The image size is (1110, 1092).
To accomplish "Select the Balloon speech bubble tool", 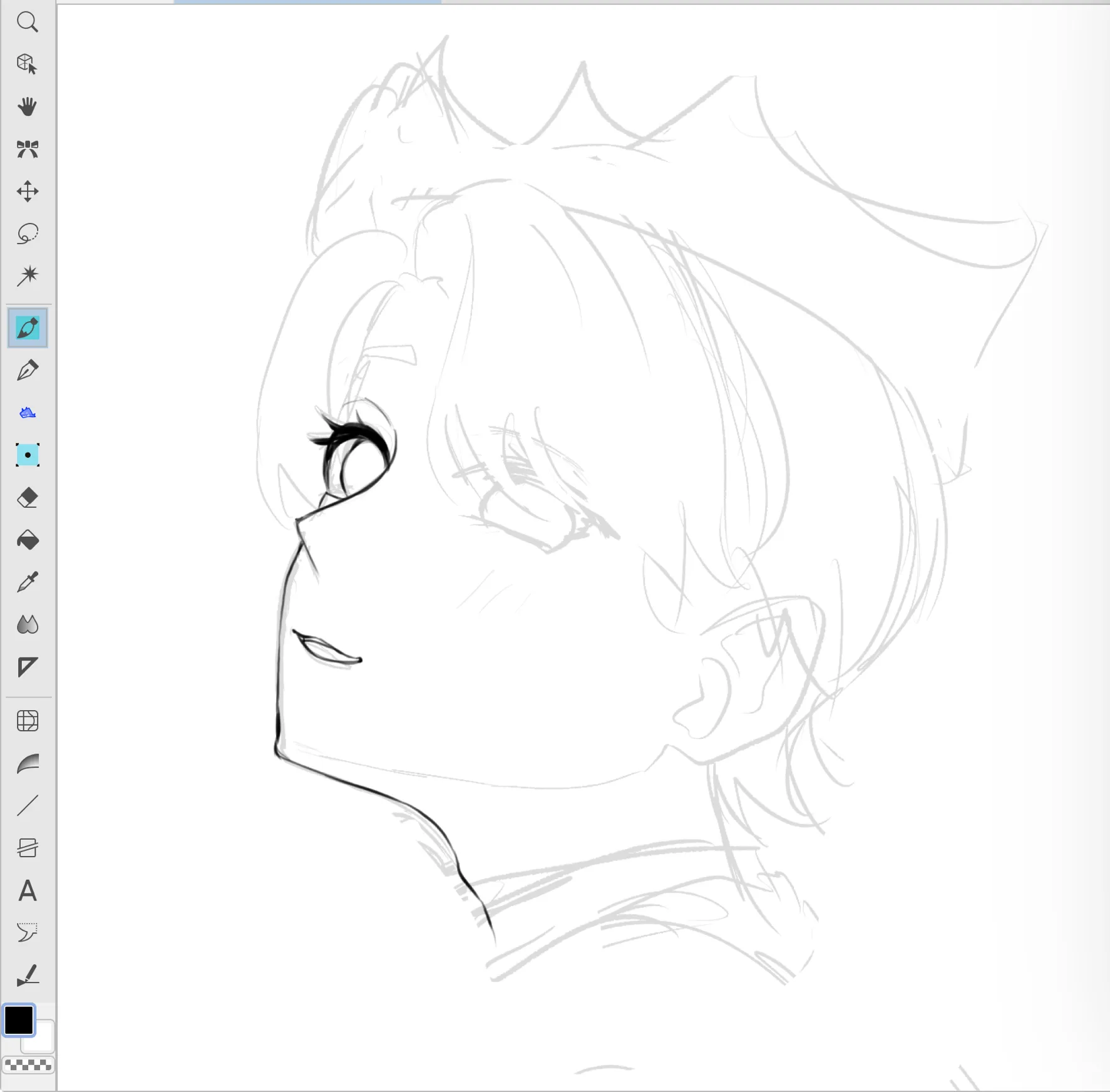I will [28, 932].
